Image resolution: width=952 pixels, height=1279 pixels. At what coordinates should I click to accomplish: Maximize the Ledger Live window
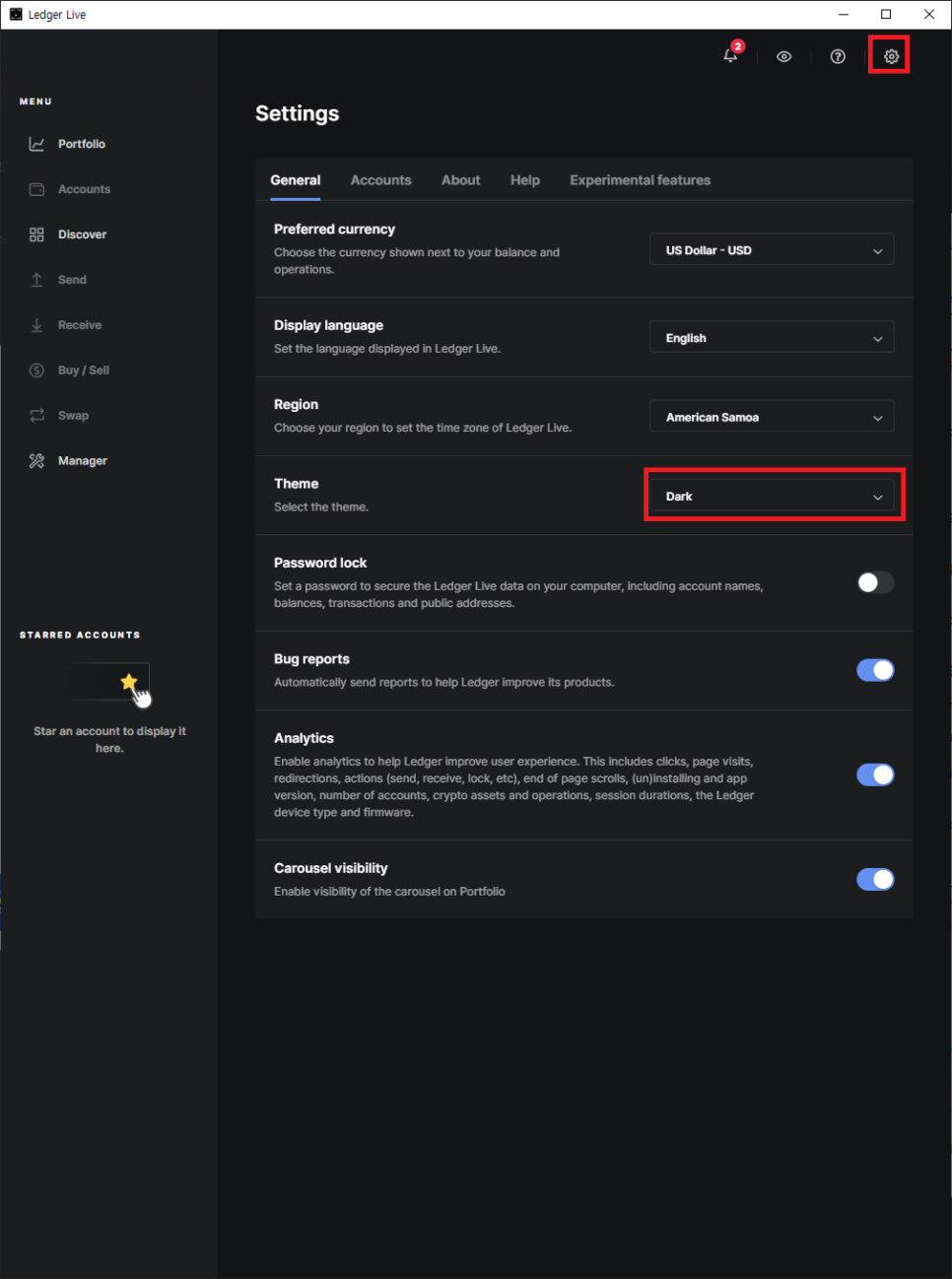click(886, 14)
